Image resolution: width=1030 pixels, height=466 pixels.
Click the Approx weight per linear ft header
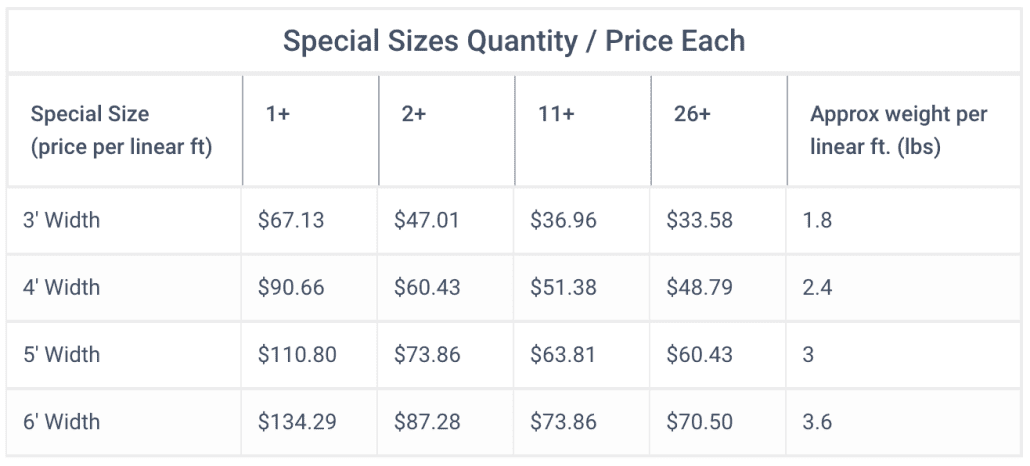(x=898, y=130)
